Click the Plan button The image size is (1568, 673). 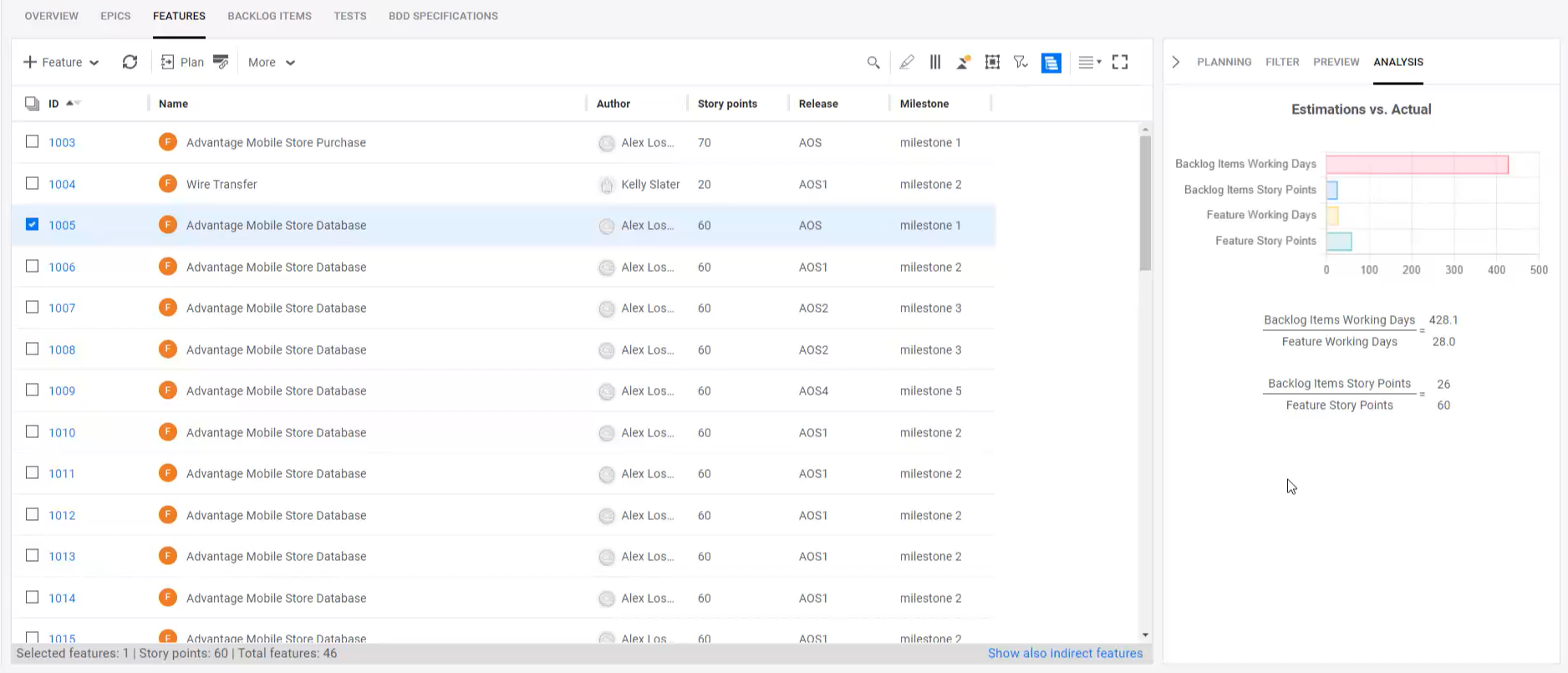click(182, 62)
